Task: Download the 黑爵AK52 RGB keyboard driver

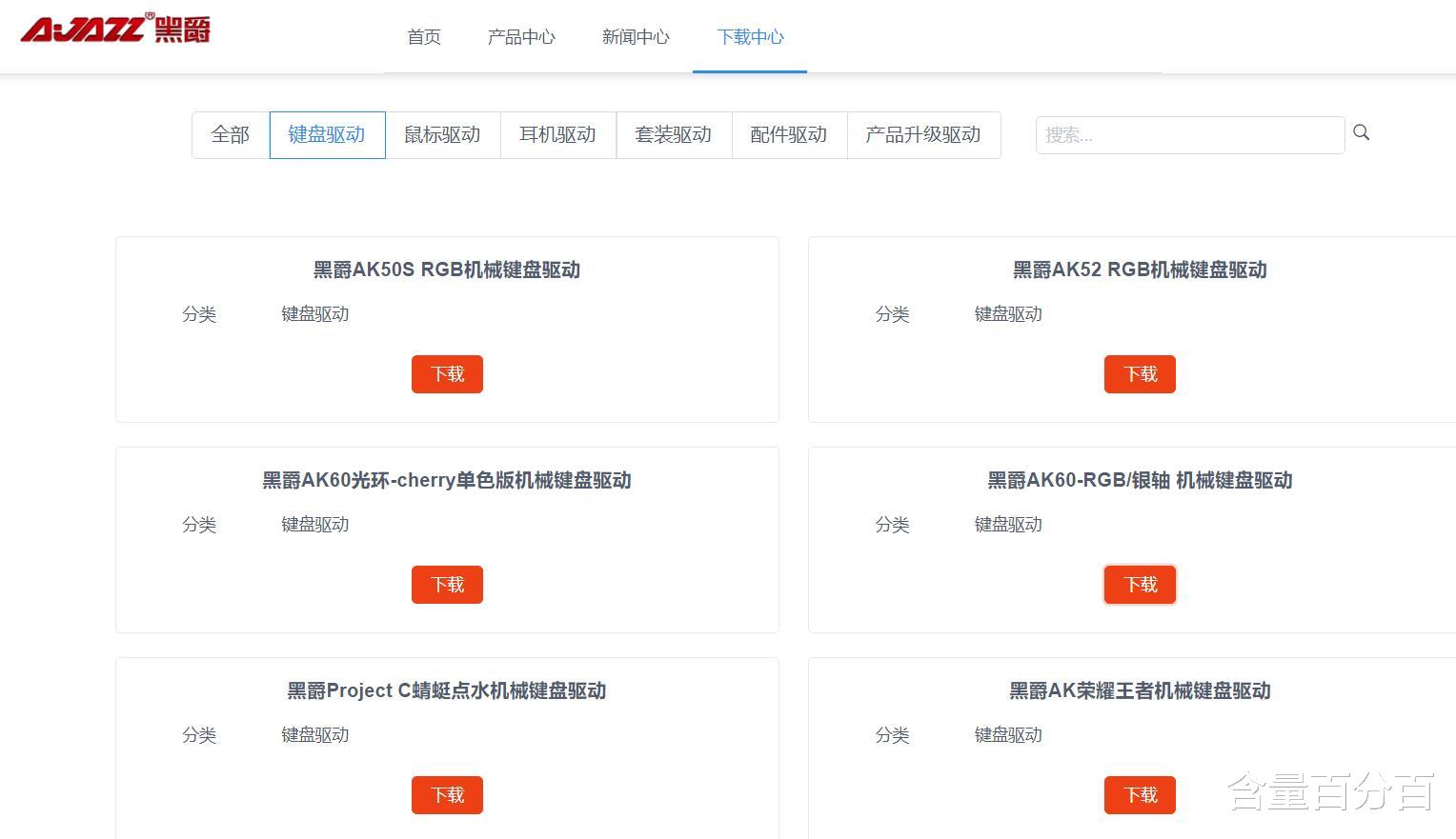Action: 1140,374
